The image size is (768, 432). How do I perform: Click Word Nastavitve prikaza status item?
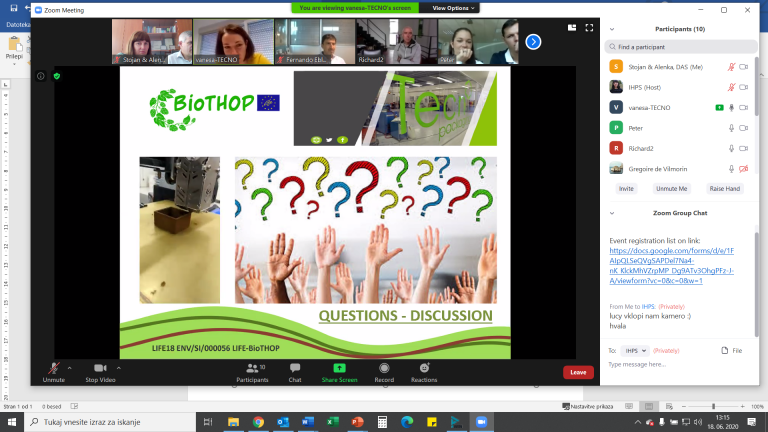coord(588,407)
